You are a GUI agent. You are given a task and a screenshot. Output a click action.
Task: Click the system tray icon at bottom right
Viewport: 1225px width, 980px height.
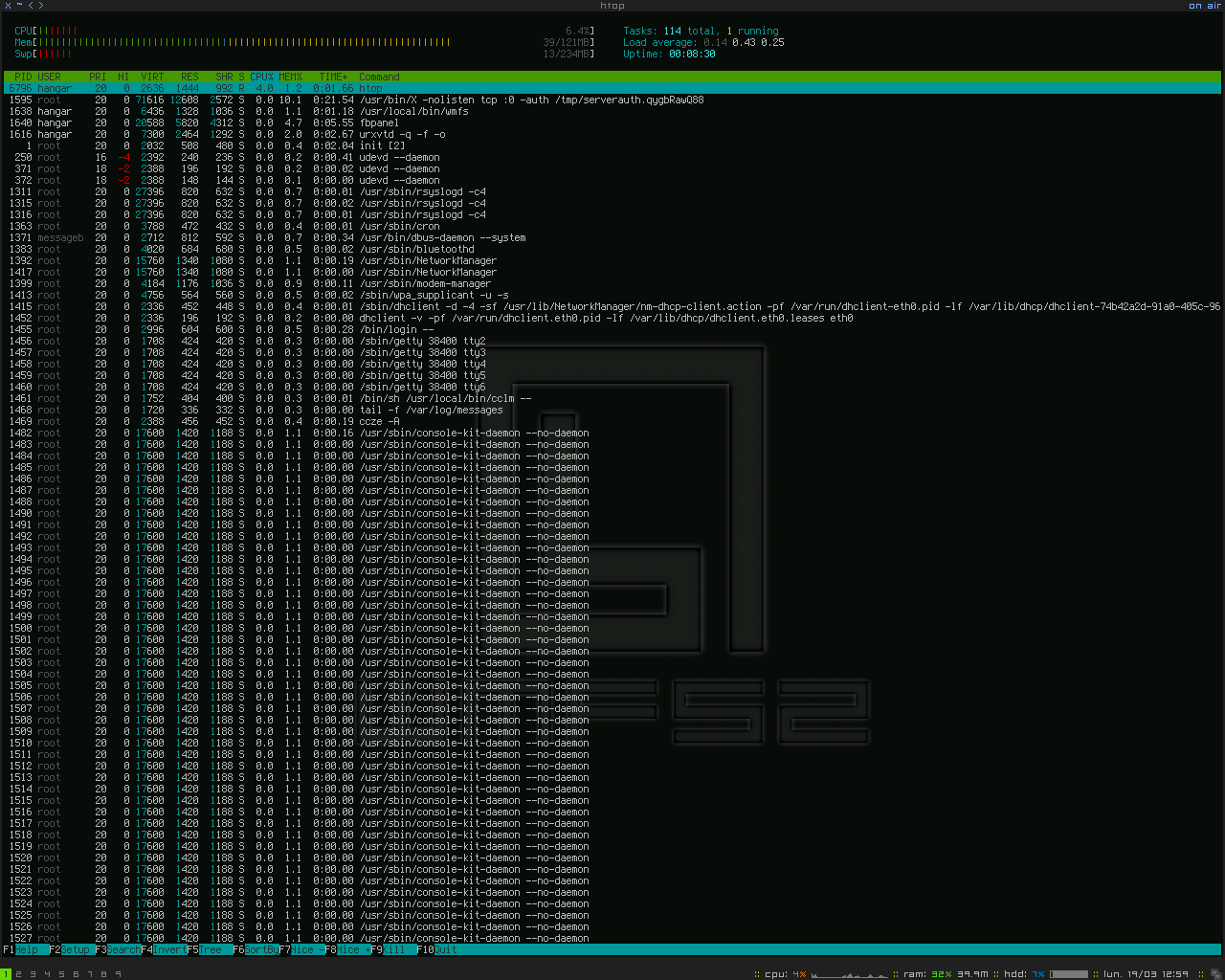coord(1216,974)
